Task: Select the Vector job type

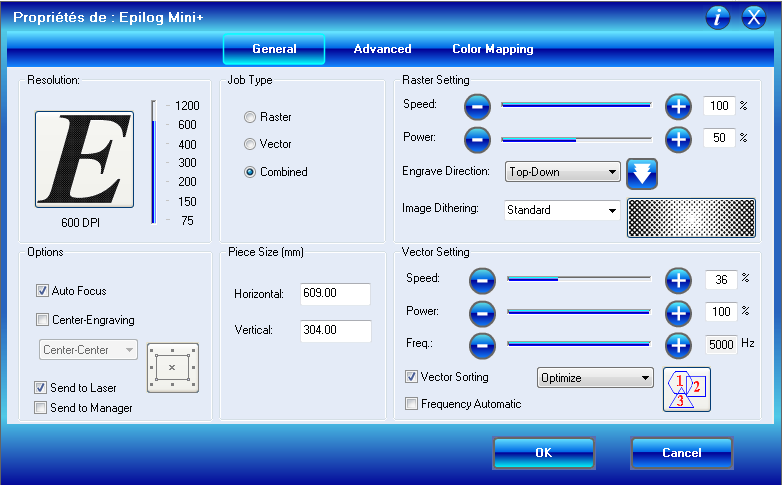Action: [x=249, y=144]
